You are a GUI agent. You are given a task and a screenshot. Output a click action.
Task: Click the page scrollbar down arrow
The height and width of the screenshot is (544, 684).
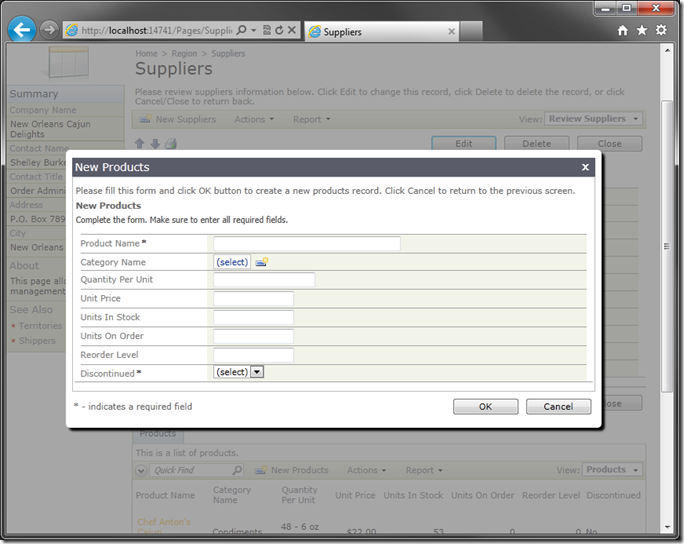pyautogui.click(x=667, y=527)
